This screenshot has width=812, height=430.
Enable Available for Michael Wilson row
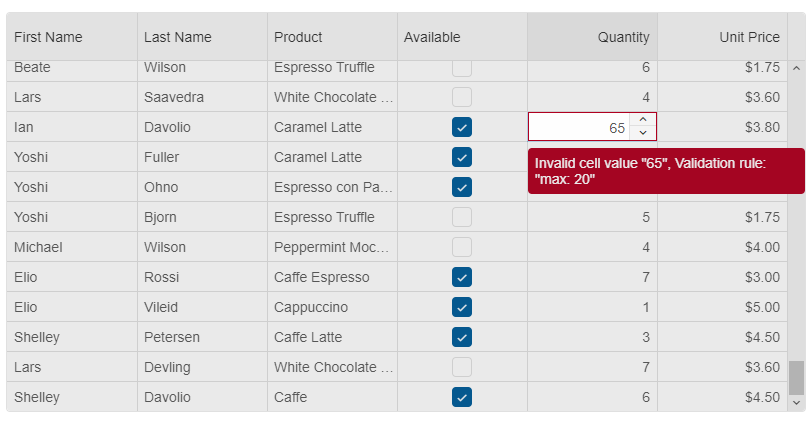point(462,247)
